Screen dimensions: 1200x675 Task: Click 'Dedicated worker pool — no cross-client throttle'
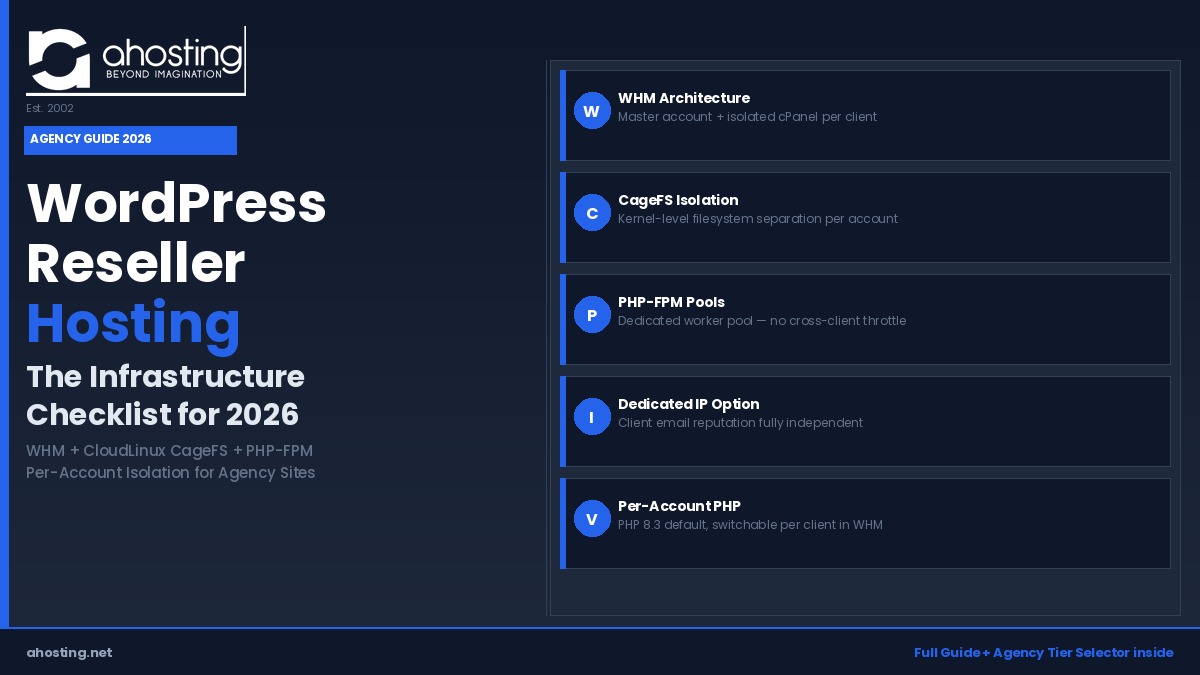762,321
